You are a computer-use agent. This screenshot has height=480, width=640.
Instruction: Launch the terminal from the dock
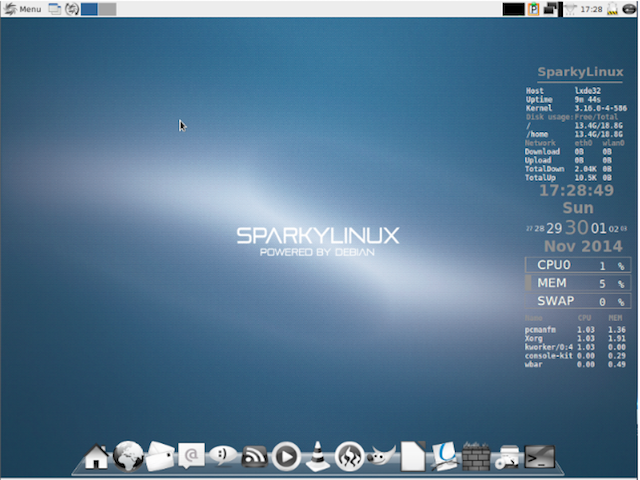[x=539, y=457]
